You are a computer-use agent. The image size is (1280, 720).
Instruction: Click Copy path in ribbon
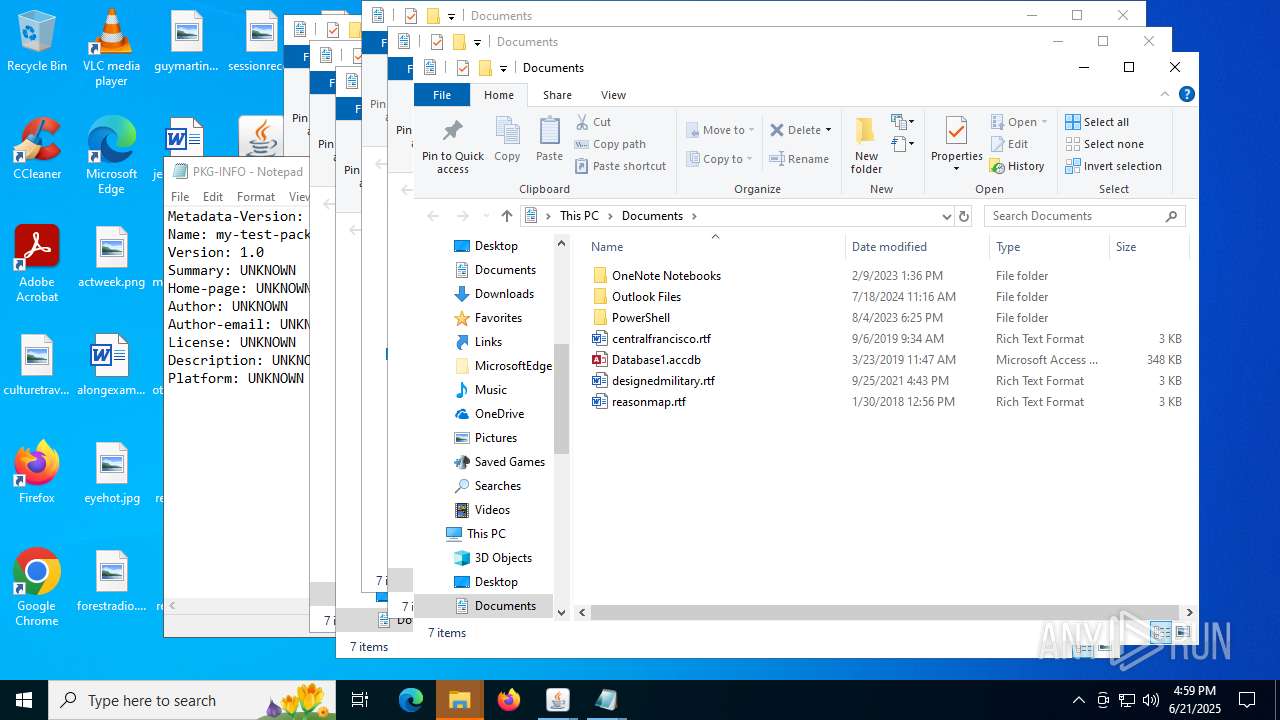[610, 144]
